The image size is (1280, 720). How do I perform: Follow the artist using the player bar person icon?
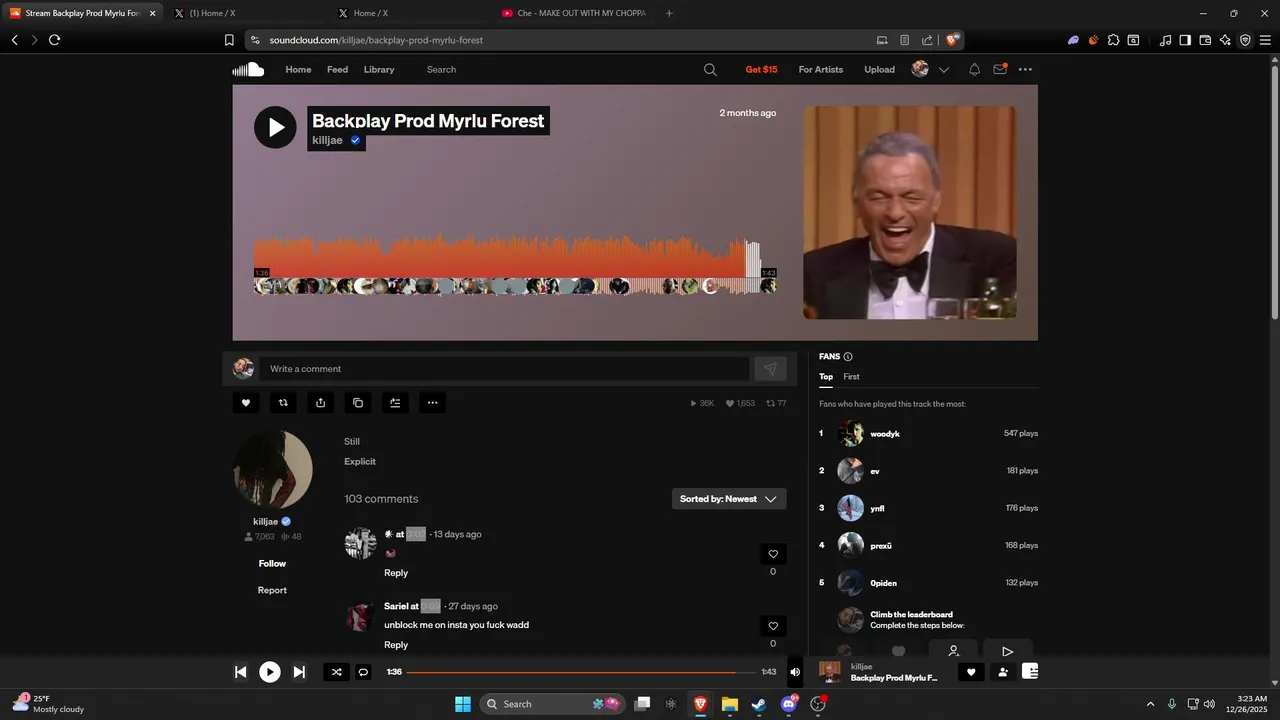[x=1003, y=672]
